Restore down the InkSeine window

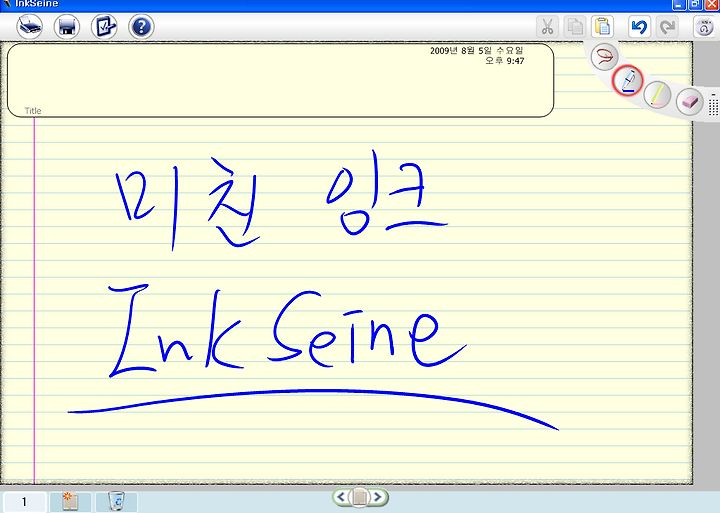695,5
